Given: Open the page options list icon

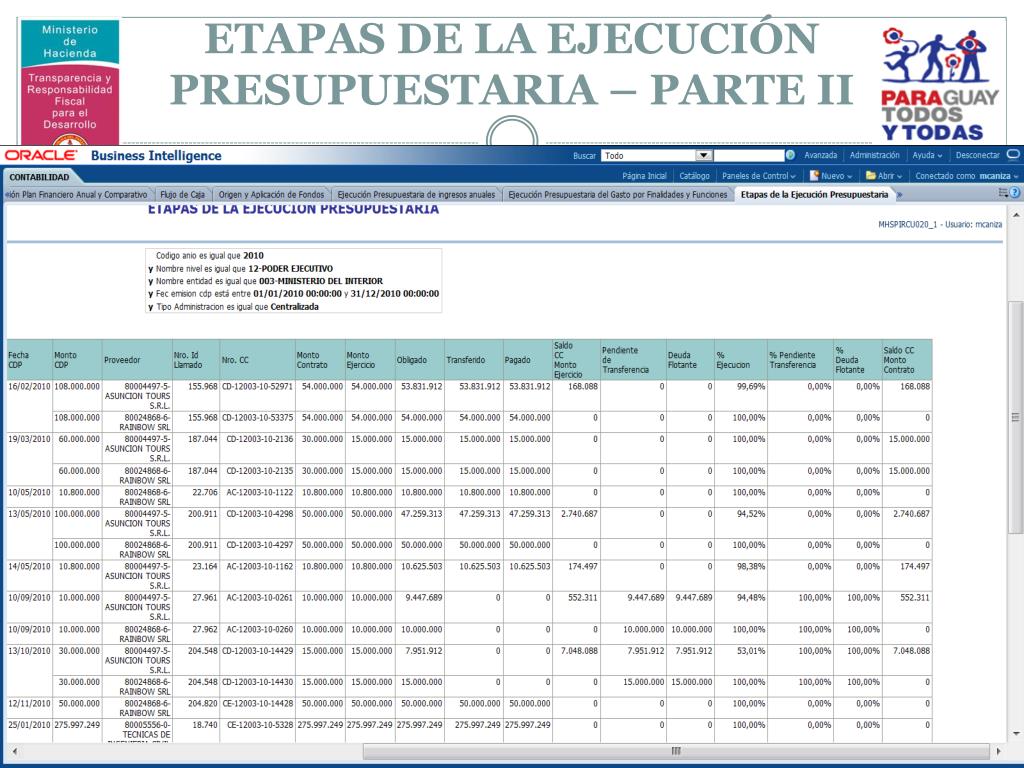Looking at the screenshot, I should tap(1003, 193).
